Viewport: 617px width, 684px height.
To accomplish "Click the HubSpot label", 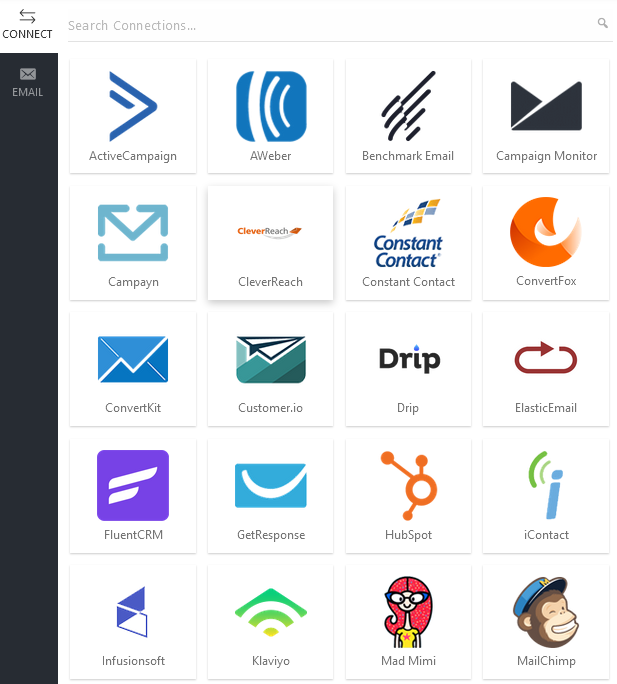I will coord(408,535).
